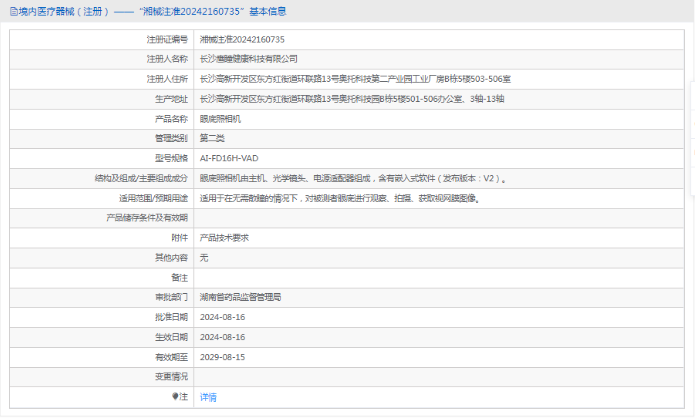Click the registrant company name ending 科技有限公司

tap(248, 59)
